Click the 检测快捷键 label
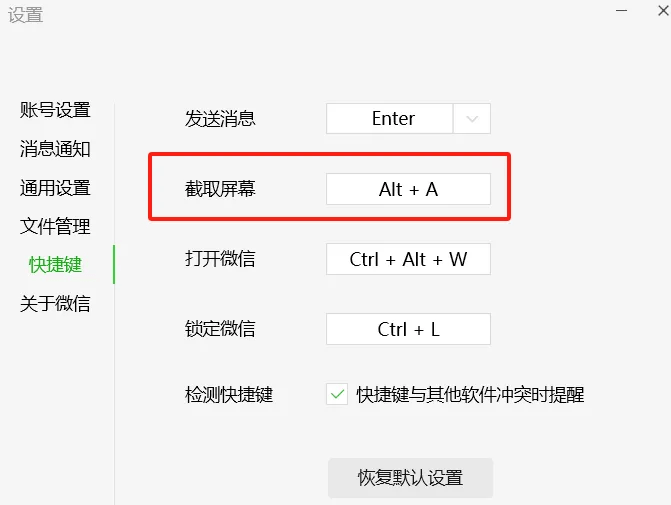671x505 pixels. point(229,395)
